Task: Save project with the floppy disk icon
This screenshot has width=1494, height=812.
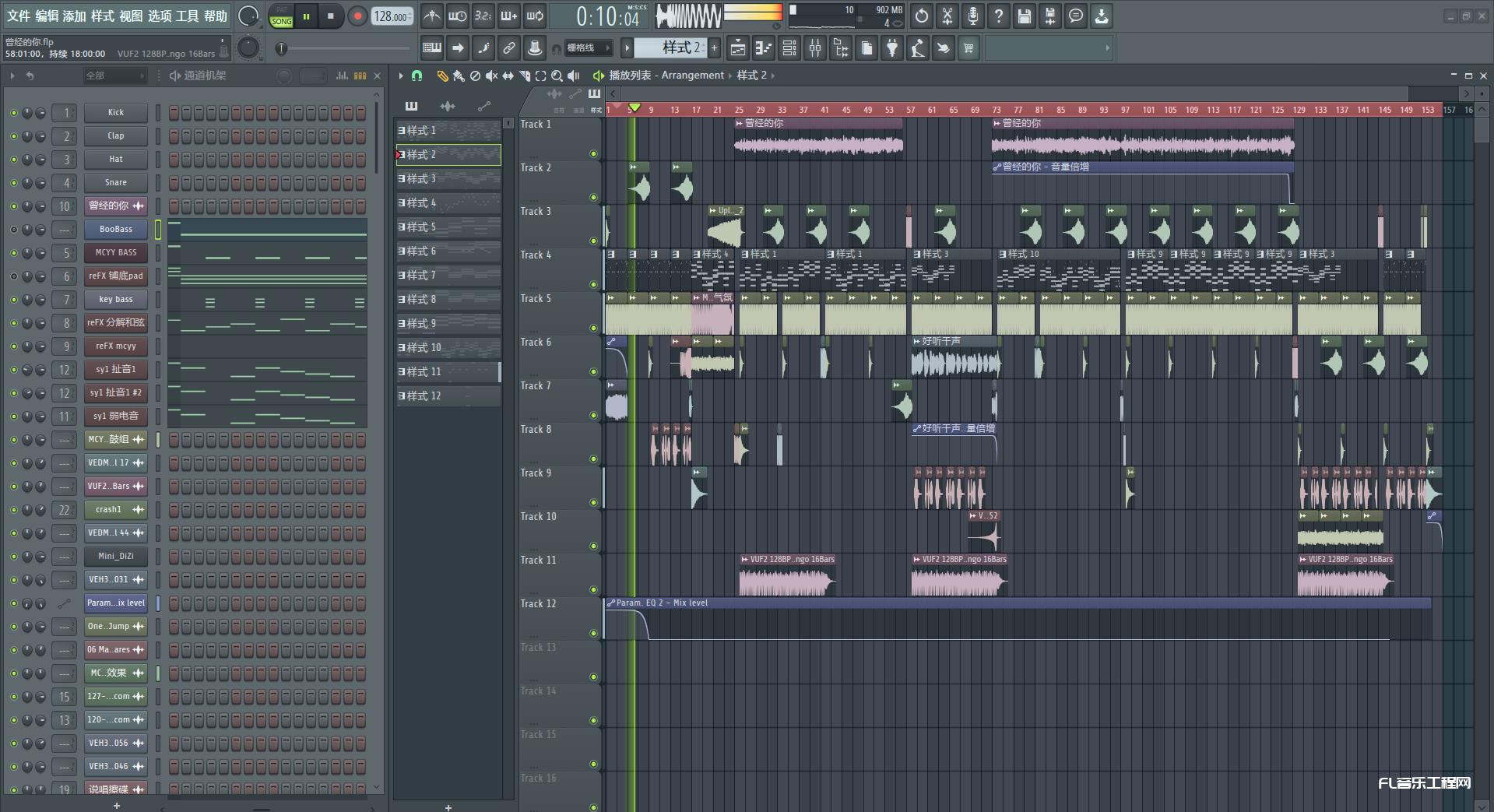Action: (1025, 16)
